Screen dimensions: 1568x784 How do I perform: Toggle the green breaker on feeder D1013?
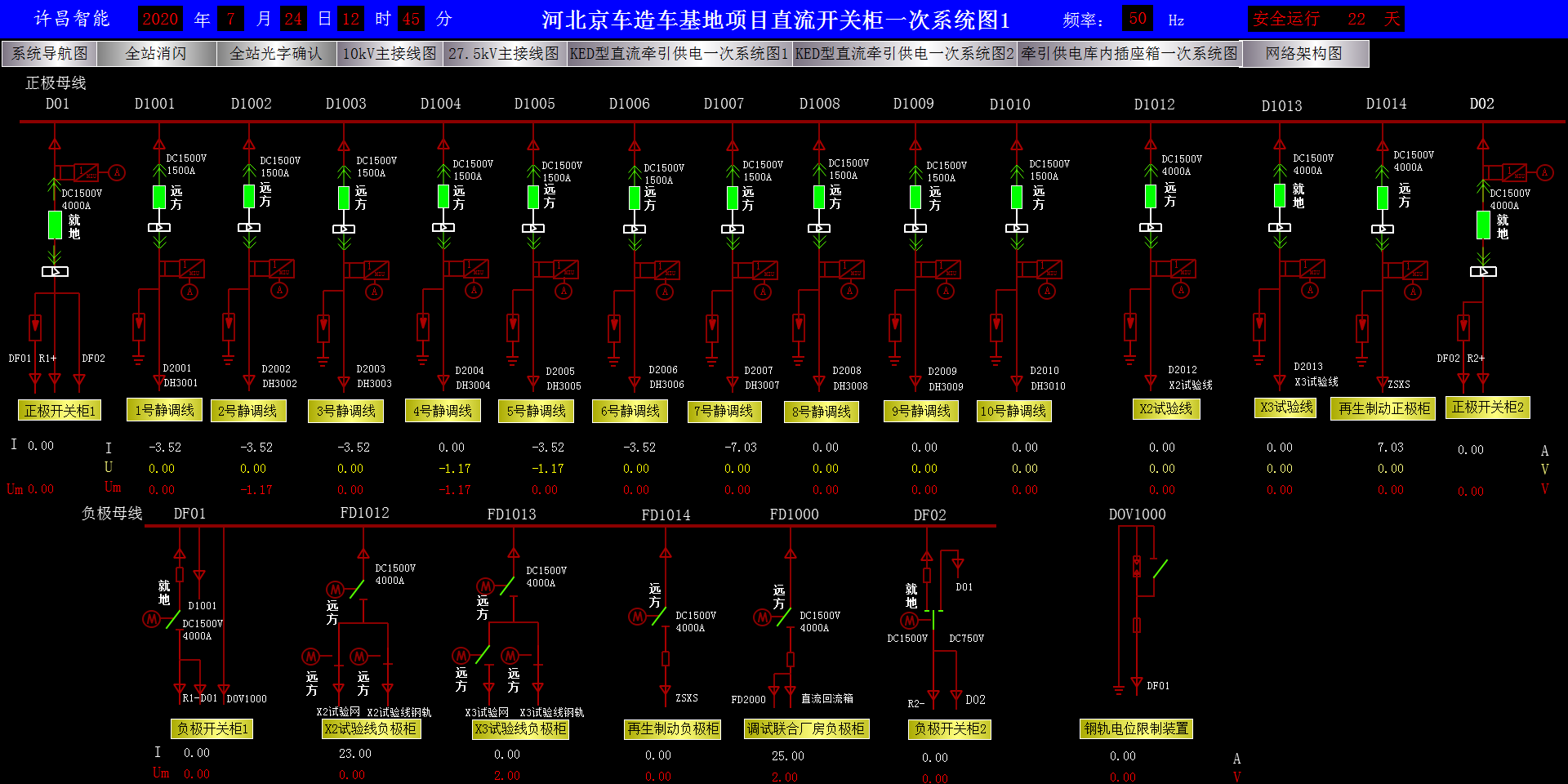point(1280,195)
